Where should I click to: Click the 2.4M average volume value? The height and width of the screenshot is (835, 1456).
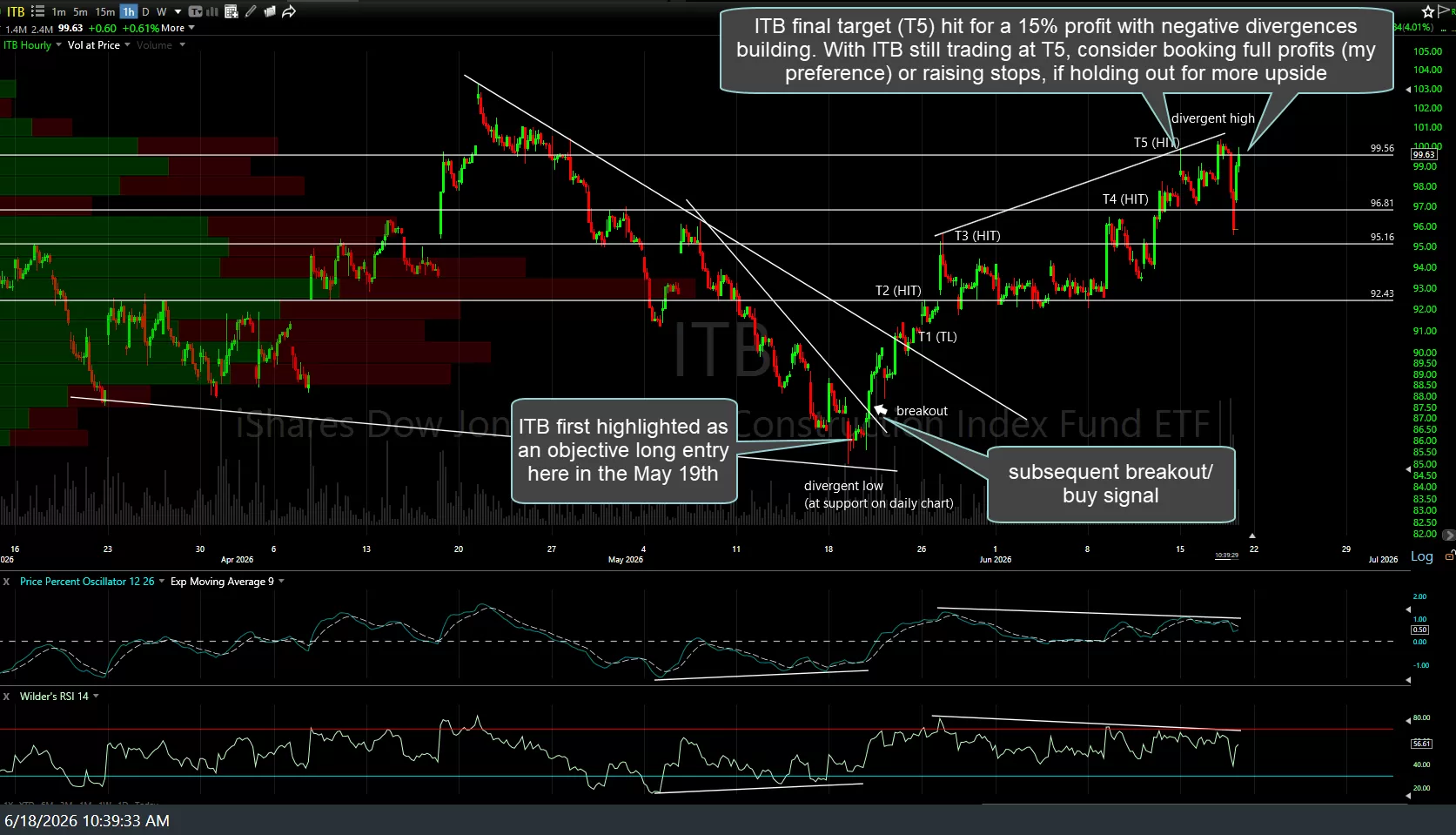click(43, 29)
